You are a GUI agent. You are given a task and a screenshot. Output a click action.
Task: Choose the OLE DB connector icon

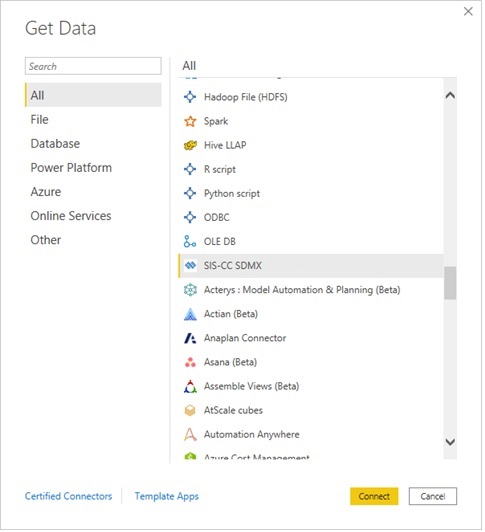[x=190, y=242]
